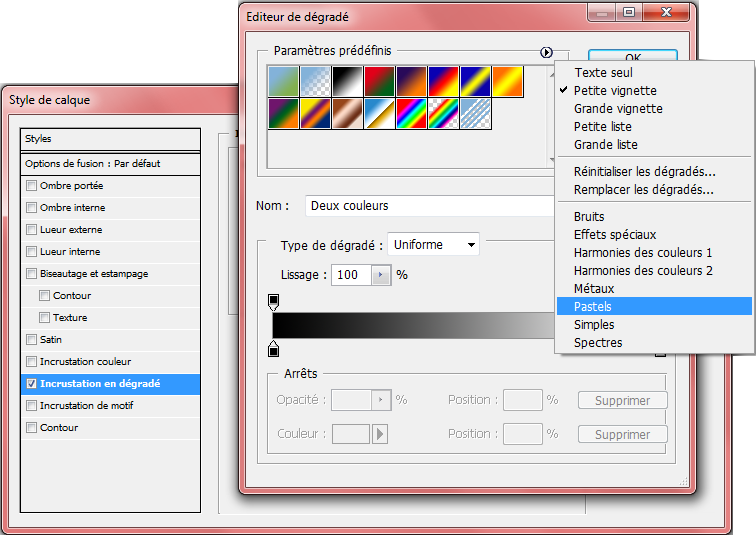Select the black to white gradient preset
The height and width of the screenshot is (535, 756).
(x=347, y=80)
